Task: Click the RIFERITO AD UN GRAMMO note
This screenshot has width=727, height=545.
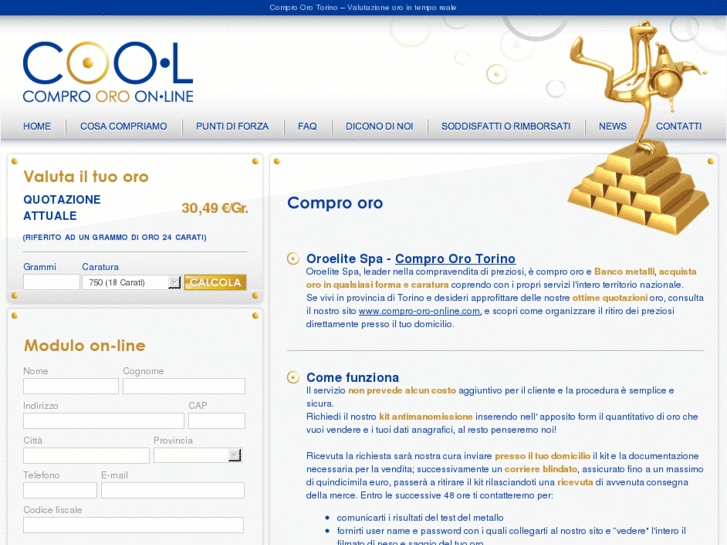Action: point(115,237)
